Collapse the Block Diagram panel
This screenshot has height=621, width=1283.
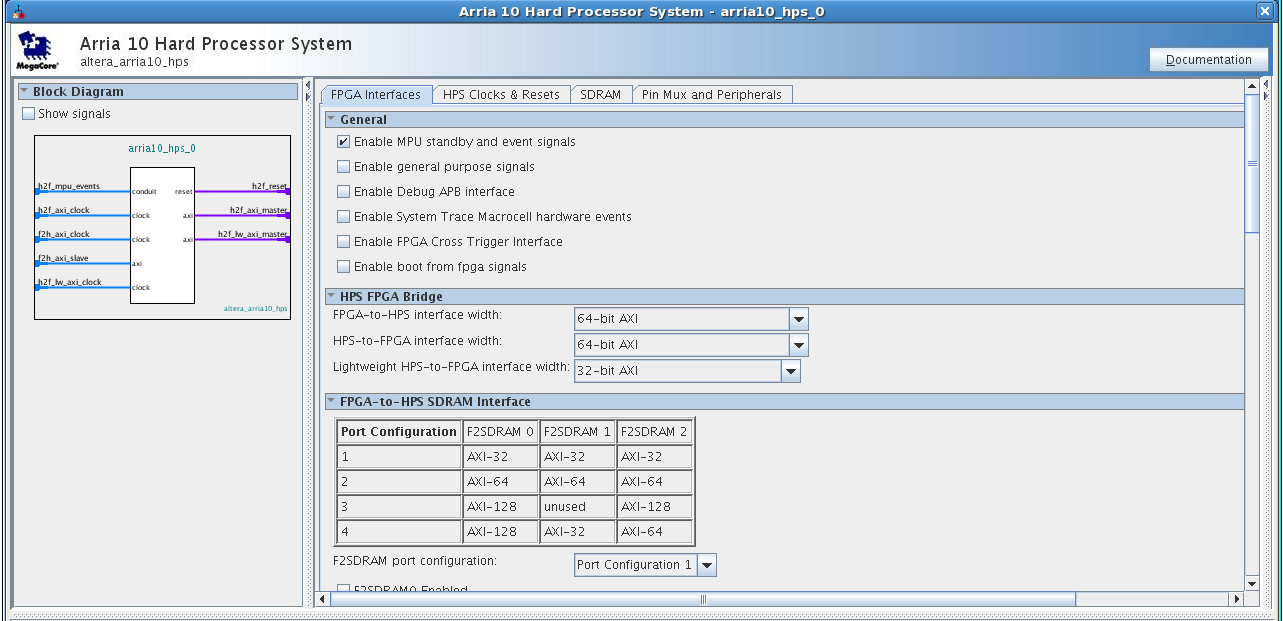(x=25, y=92)
